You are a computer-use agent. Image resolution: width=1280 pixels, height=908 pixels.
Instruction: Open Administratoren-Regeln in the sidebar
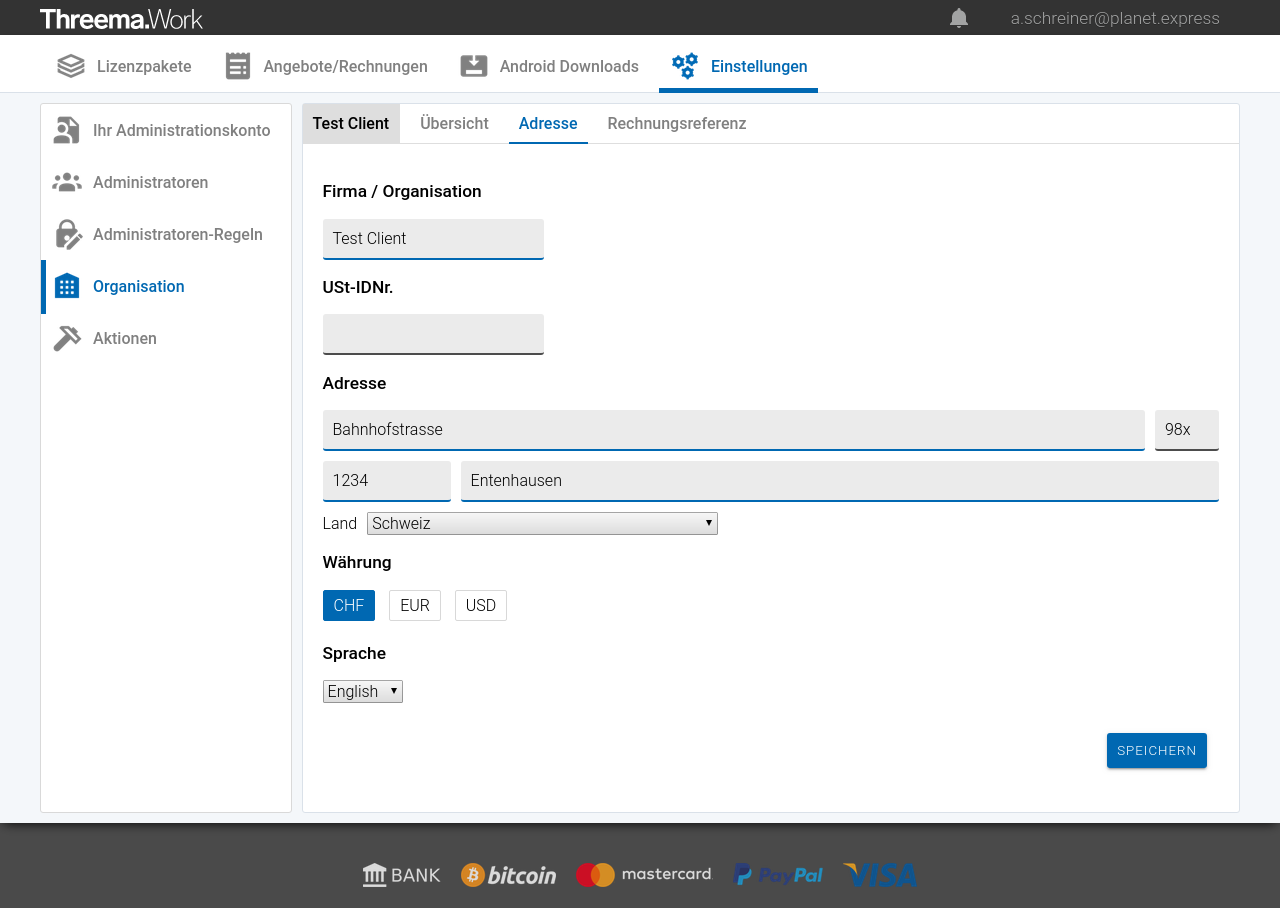(x=166, y=234)
